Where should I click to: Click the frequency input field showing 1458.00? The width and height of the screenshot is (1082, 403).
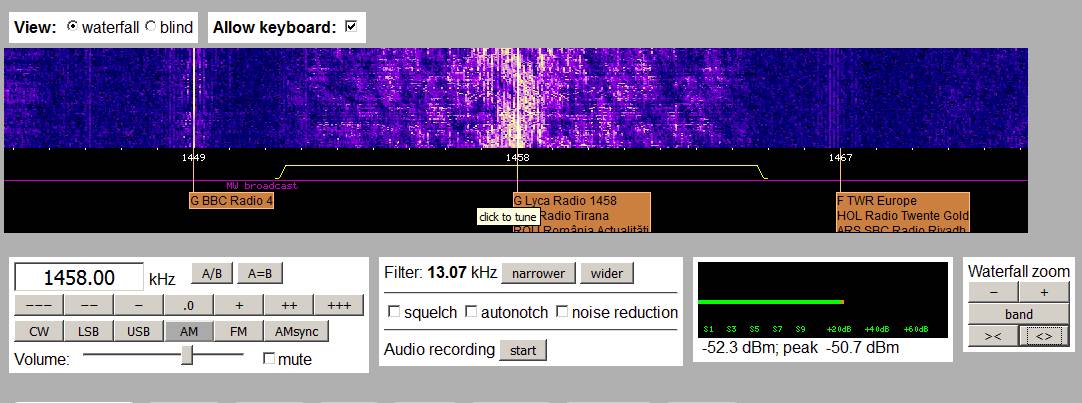point(80,277)
